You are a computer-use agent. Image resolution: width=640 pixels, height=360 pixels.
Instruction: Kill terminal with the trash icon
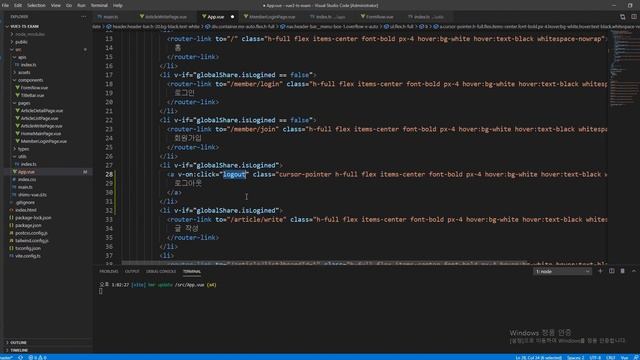[x=622, y=271]
